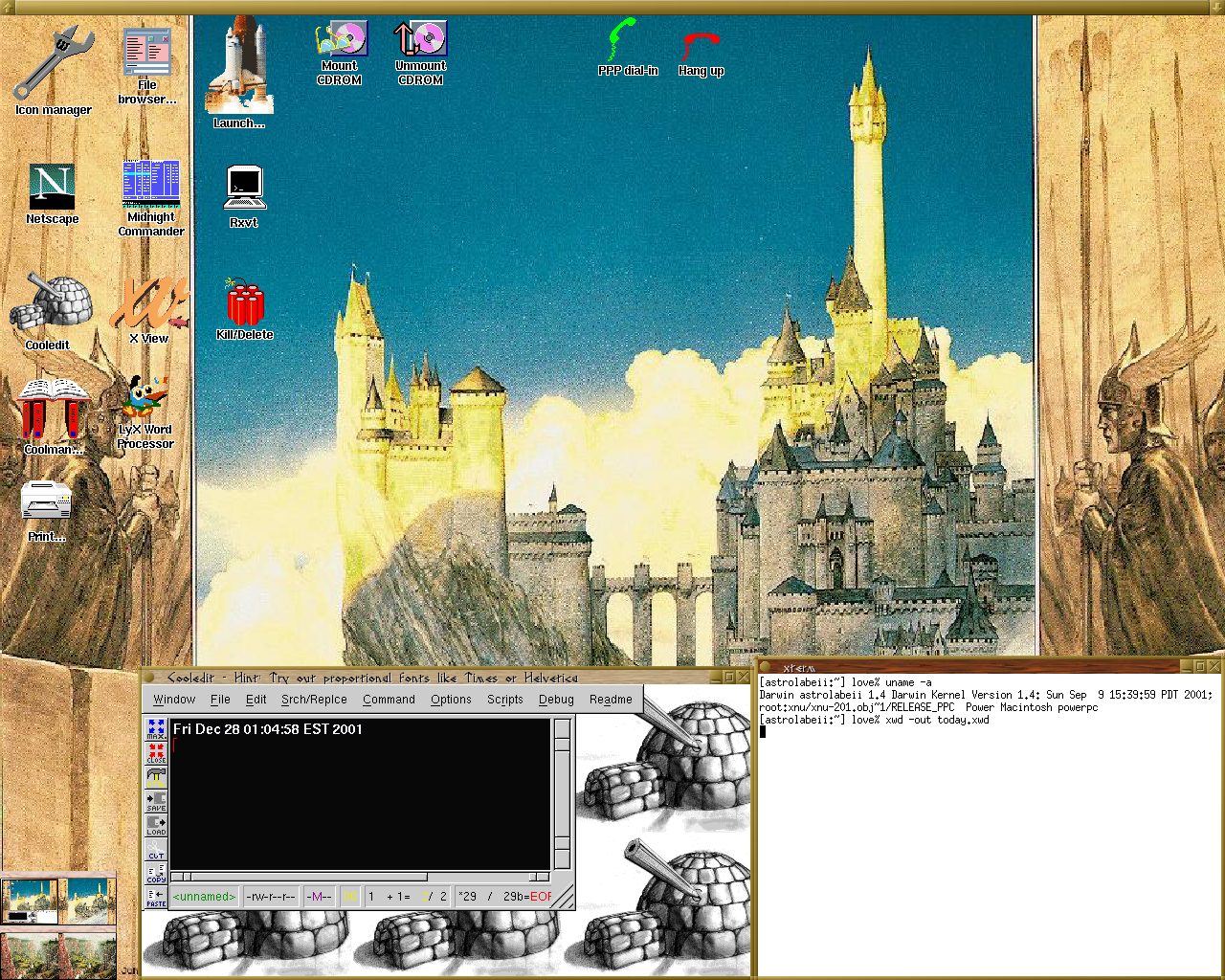
Task: Open the Icon manager wrench icon
Action: click(54, 64)
